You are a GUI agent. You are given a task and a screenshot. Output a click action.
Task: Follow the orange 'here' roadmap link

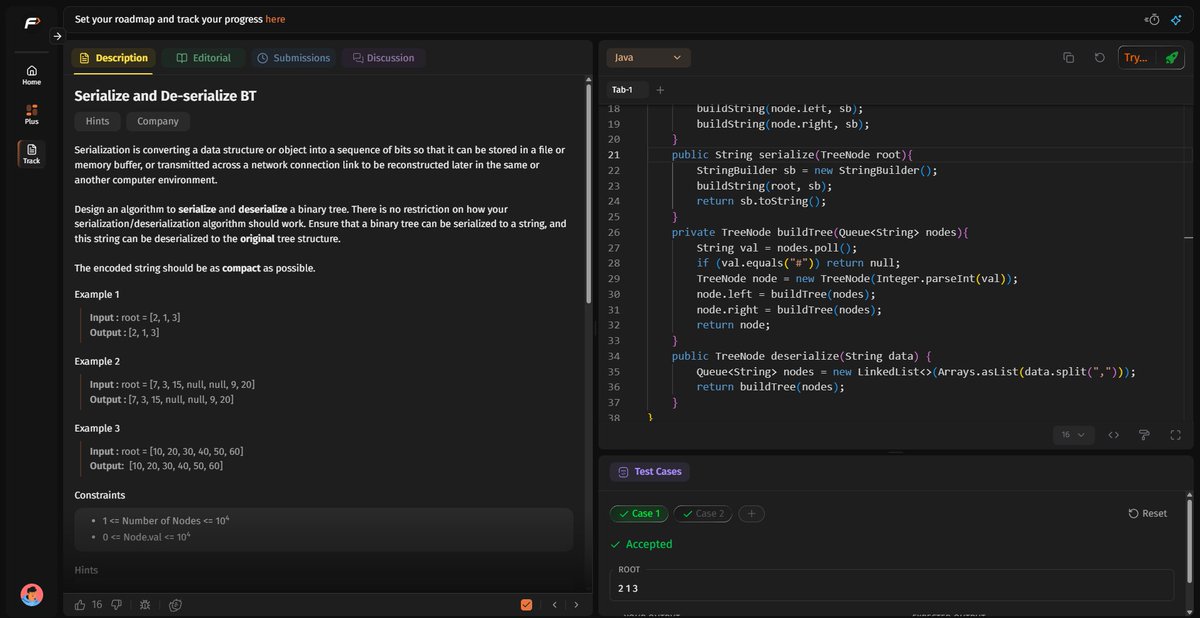pos(275,19)
